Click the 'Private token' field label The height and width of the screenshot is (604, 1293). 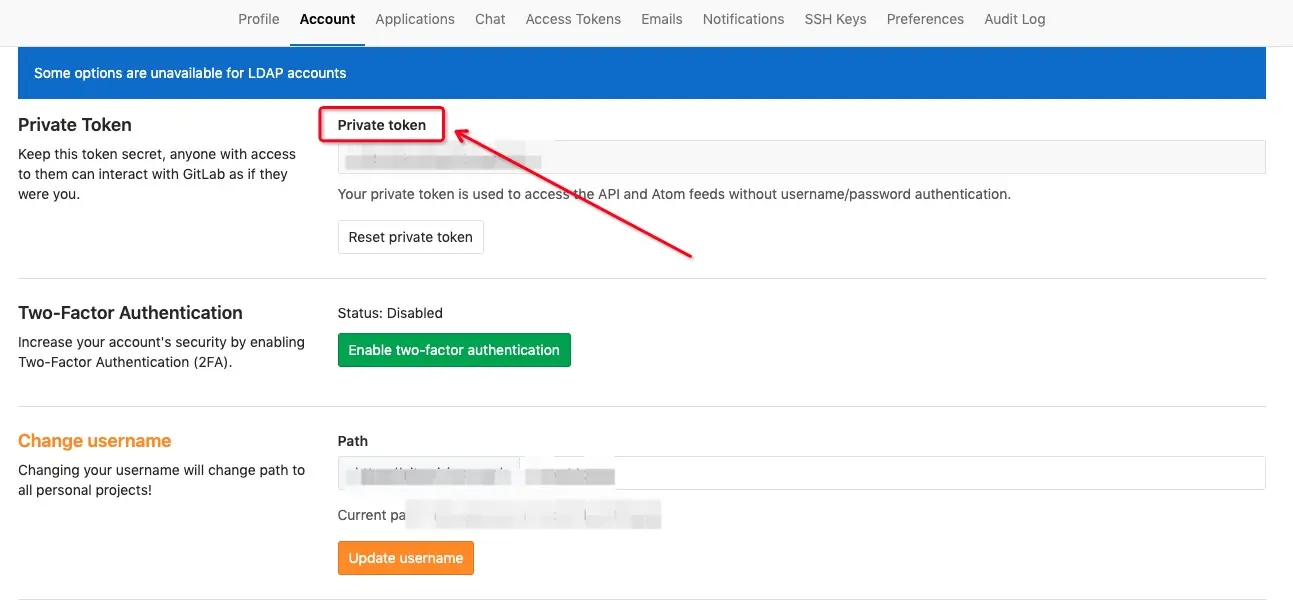[x=381, y=125]
